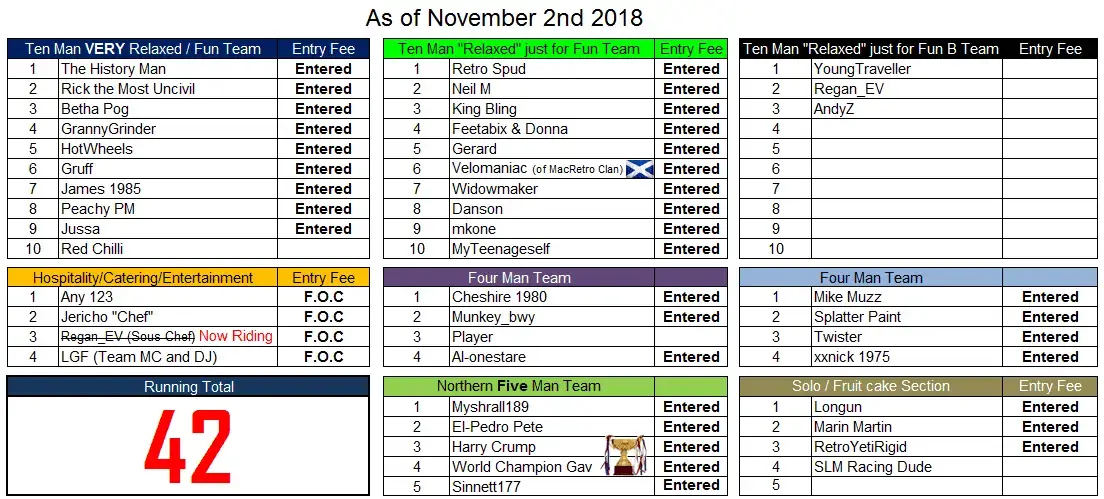1104x499 pixels.
Task: Click the trophy cup icon near Harry Crump
Action: 622,455
